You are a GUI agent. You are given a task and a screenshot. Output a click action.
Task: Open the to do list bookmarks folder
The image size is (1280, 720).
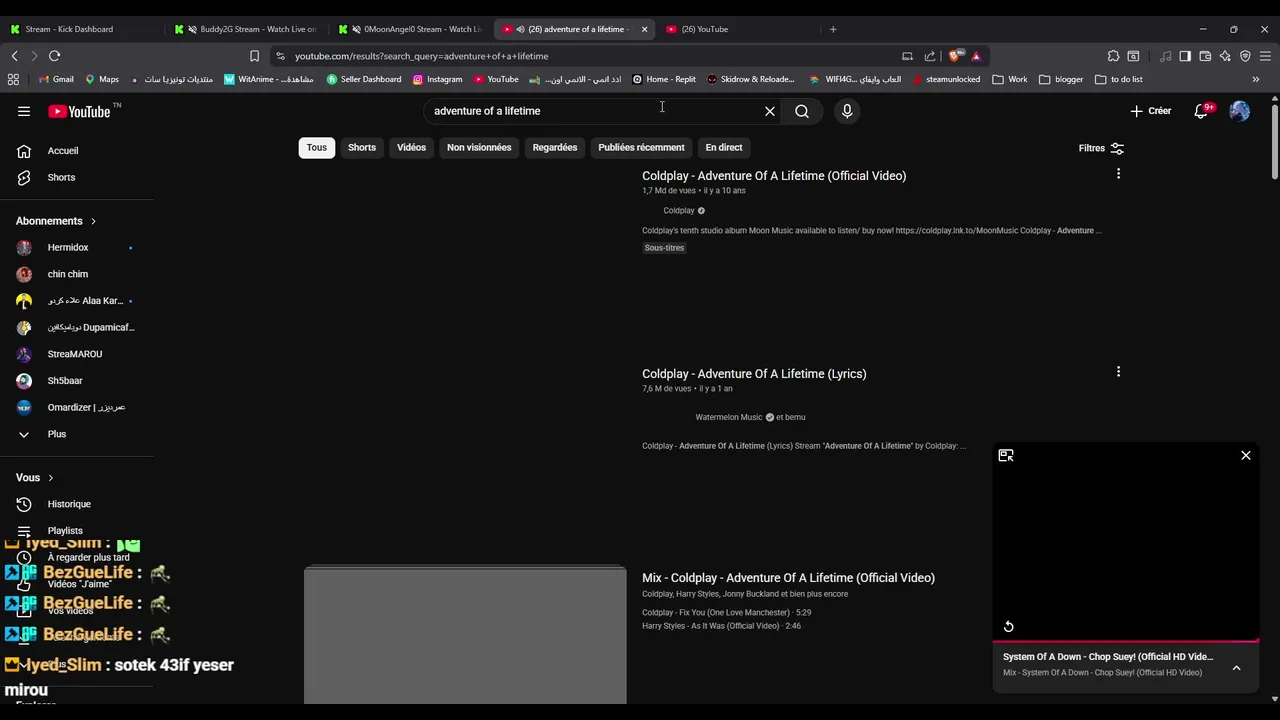tap(1119, 79)
